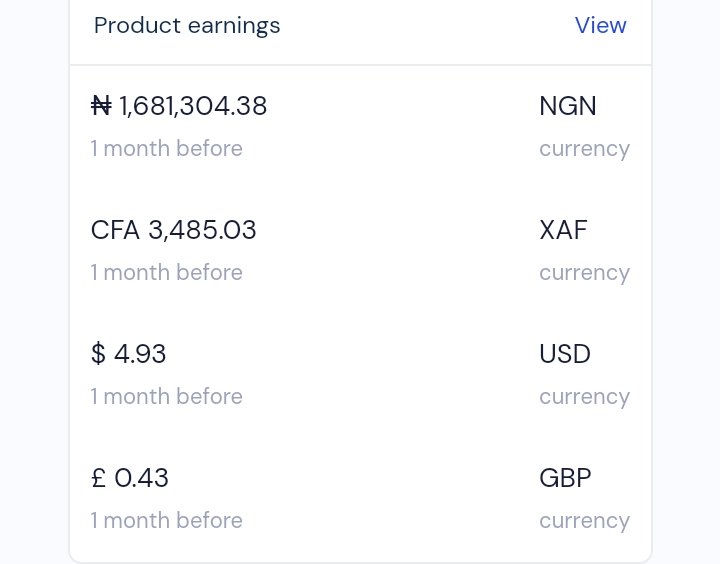
Task: Click the Product earnings heading
Action: coord(187,26)
